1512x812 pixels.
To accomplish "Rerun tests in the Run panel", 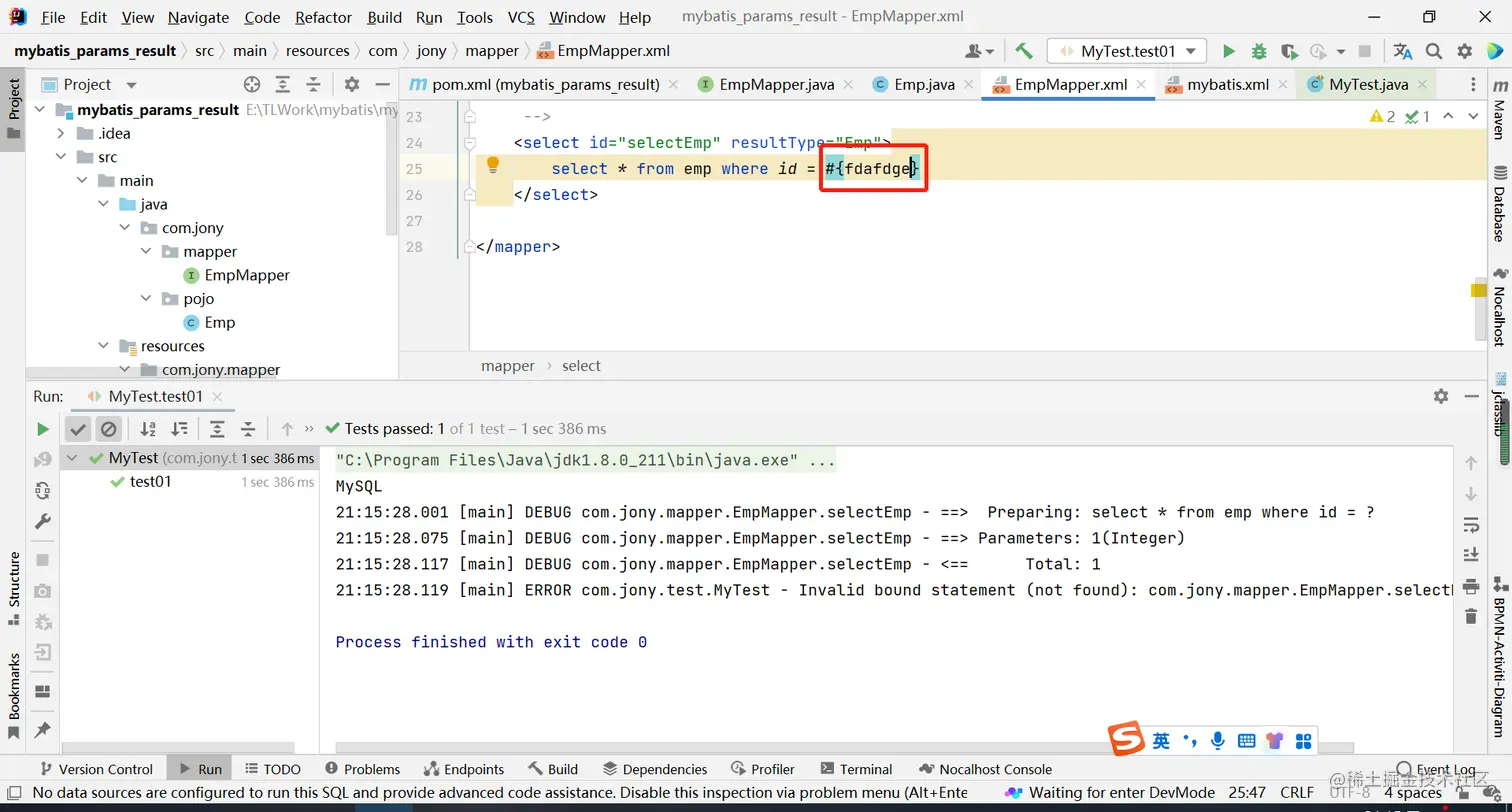I will (x=42, y=429).
